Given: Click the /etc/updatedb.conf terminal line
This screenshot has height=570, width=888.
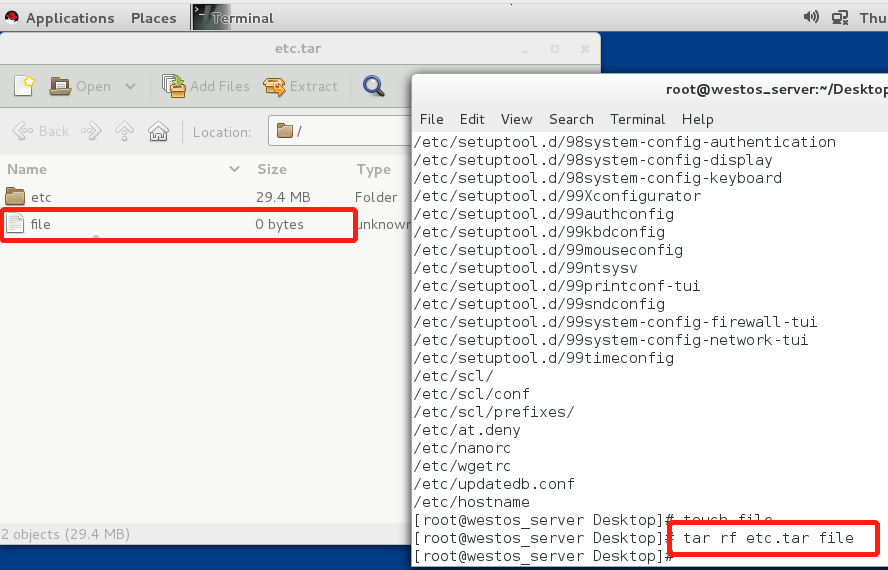Looking at the screenshot, I should click(x=494, y=484).
